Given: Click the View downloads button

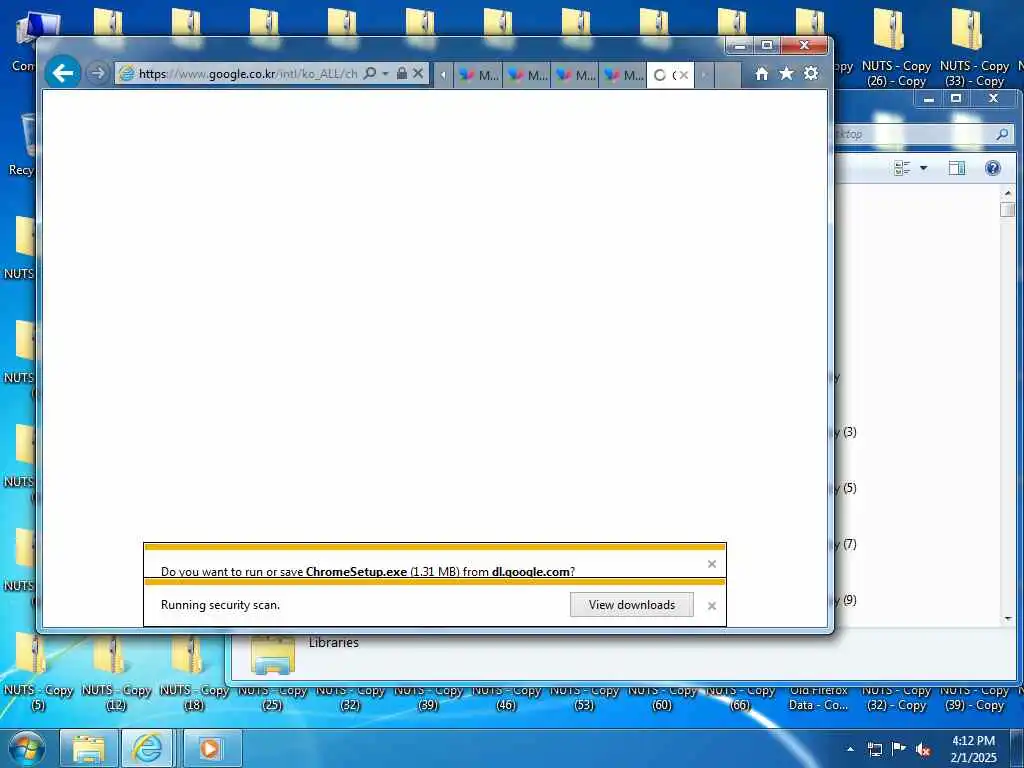Looking at the screenshot, I should click(x=632, y=605).
